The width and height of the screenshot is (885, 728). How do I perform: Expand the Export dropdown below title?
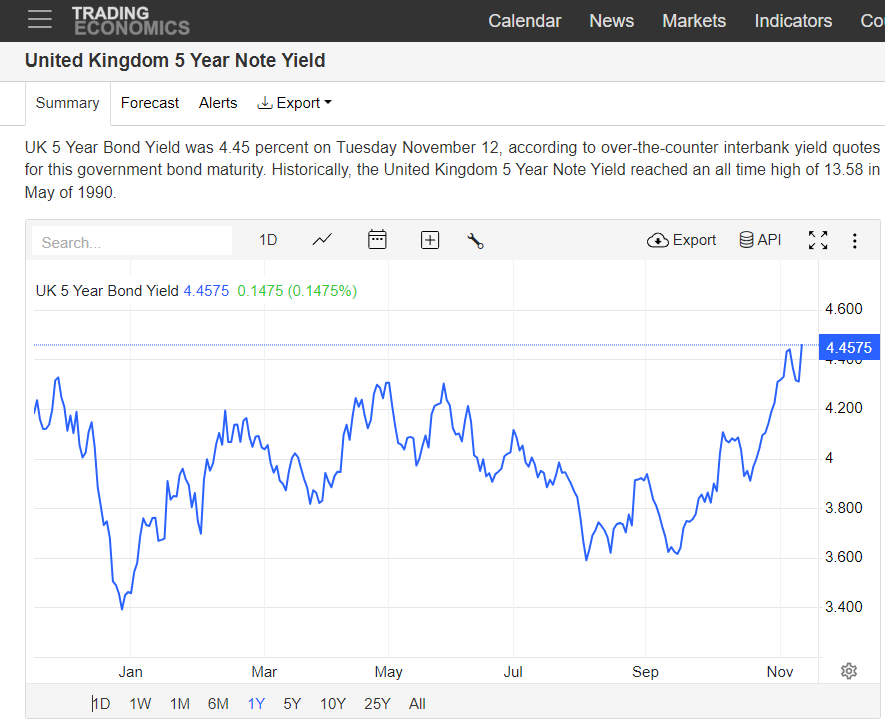294,103
